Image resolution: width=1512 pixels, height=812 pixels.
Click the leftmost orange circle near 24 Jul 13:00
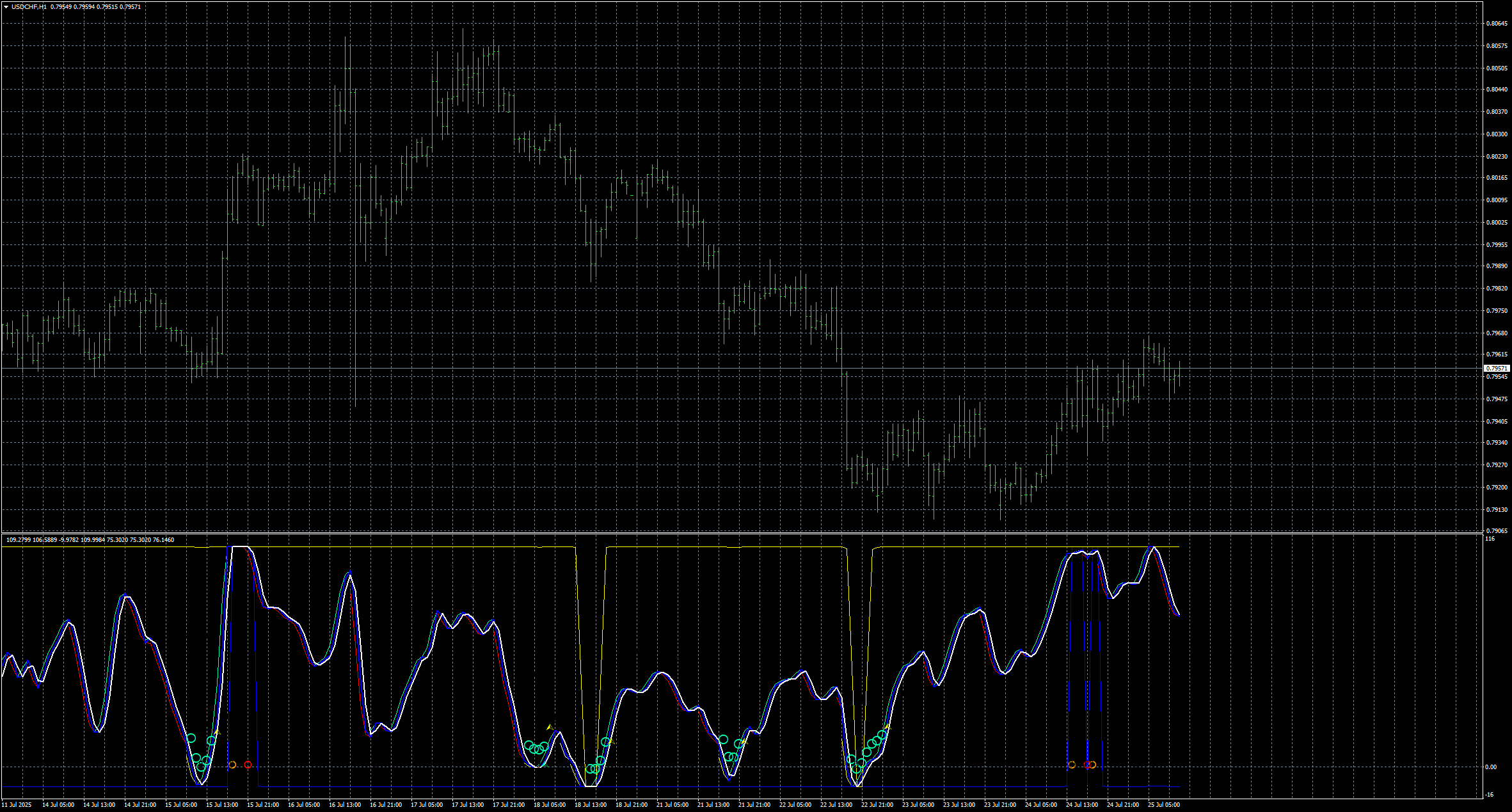point(1072,765)
